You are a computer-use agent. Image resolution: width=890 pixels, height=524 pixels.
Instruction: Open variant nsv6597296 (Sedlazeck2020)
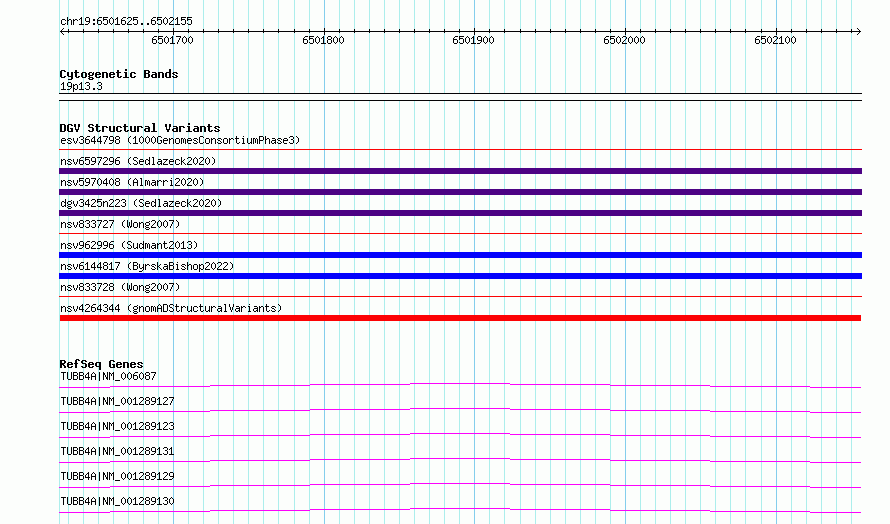pos(138,161)
